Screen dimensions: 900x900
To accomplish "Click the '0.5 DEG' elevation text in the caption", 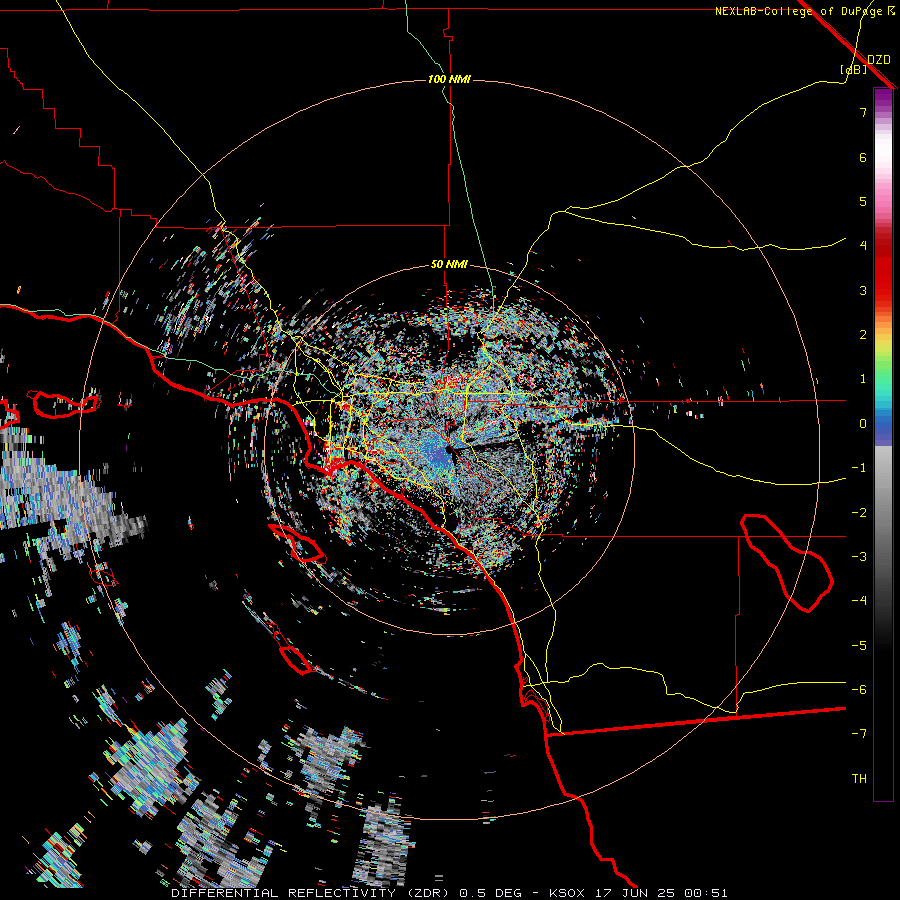I will point(491,893).
